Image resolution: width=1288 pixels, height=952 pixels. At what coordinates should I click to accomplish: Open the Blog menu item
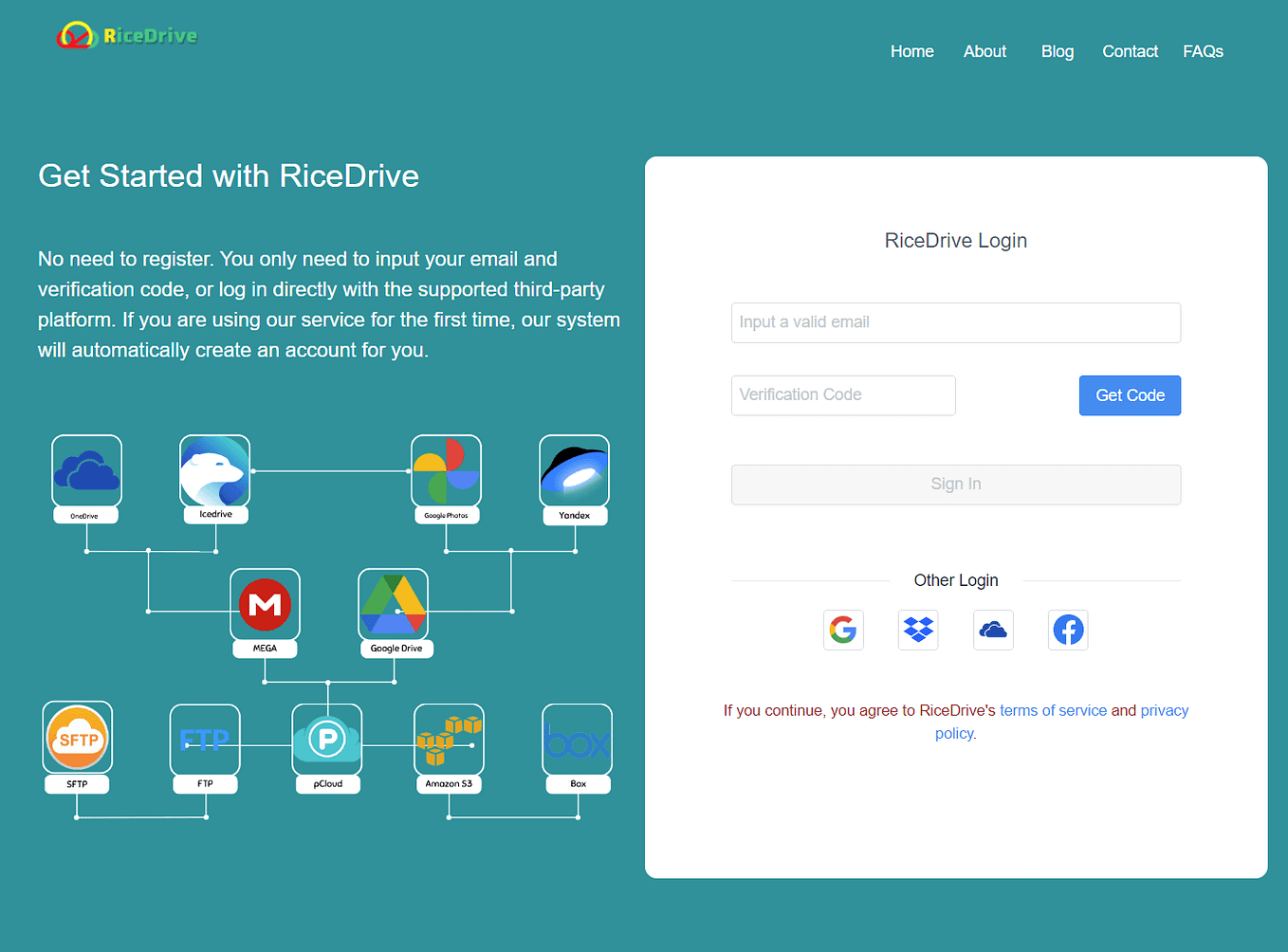[1057, 51]
